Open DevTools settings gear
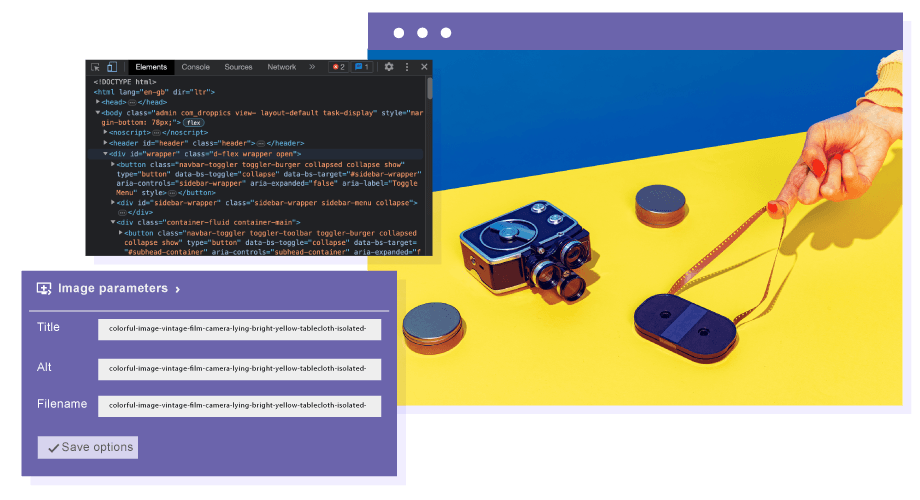 (389, 67)
